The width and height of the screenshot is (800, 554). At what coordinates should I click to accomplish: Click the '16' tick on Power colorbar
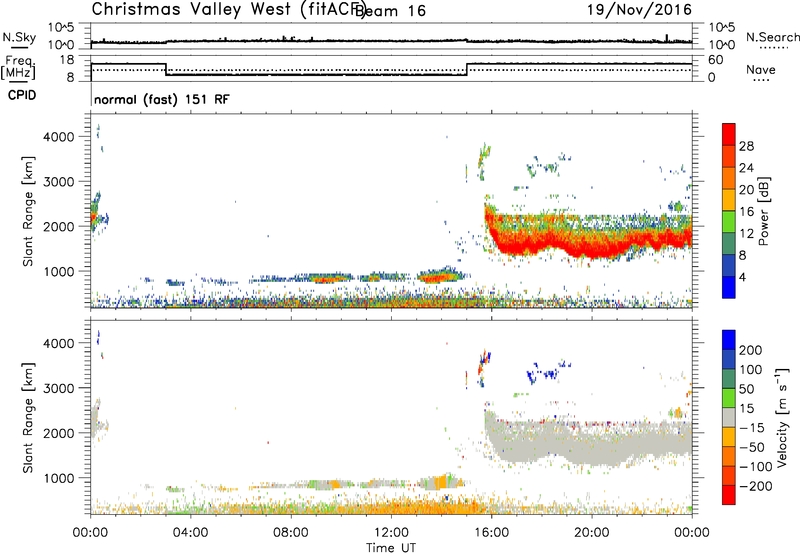coord(746,212)
